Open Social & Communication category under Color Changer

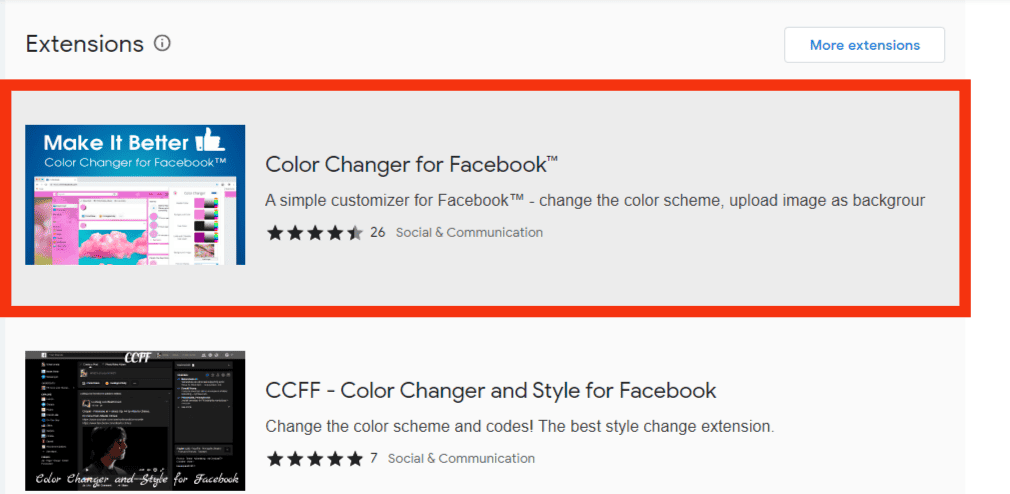click(x=469, y=233)
